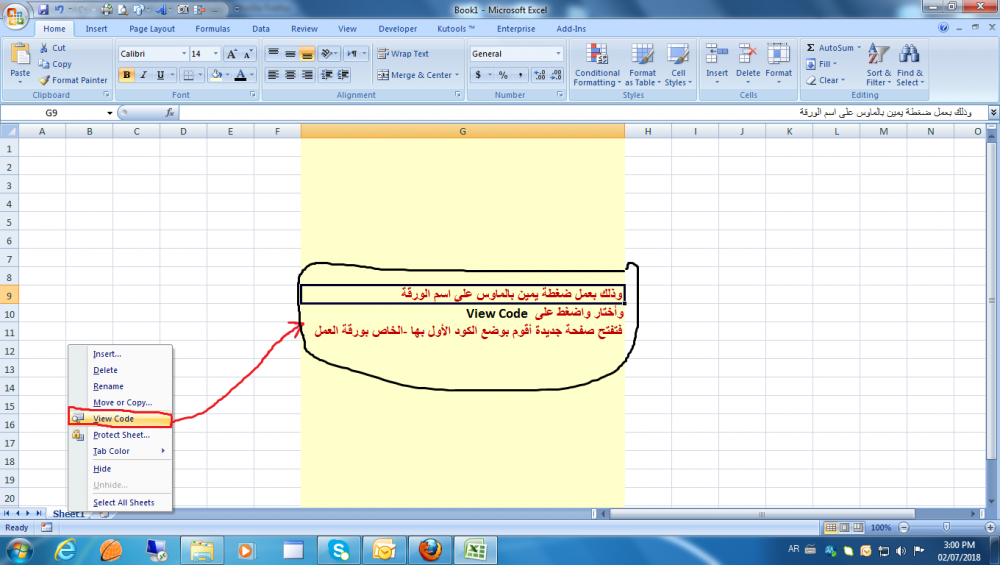Toggle Align Text Right

[307, 75]
